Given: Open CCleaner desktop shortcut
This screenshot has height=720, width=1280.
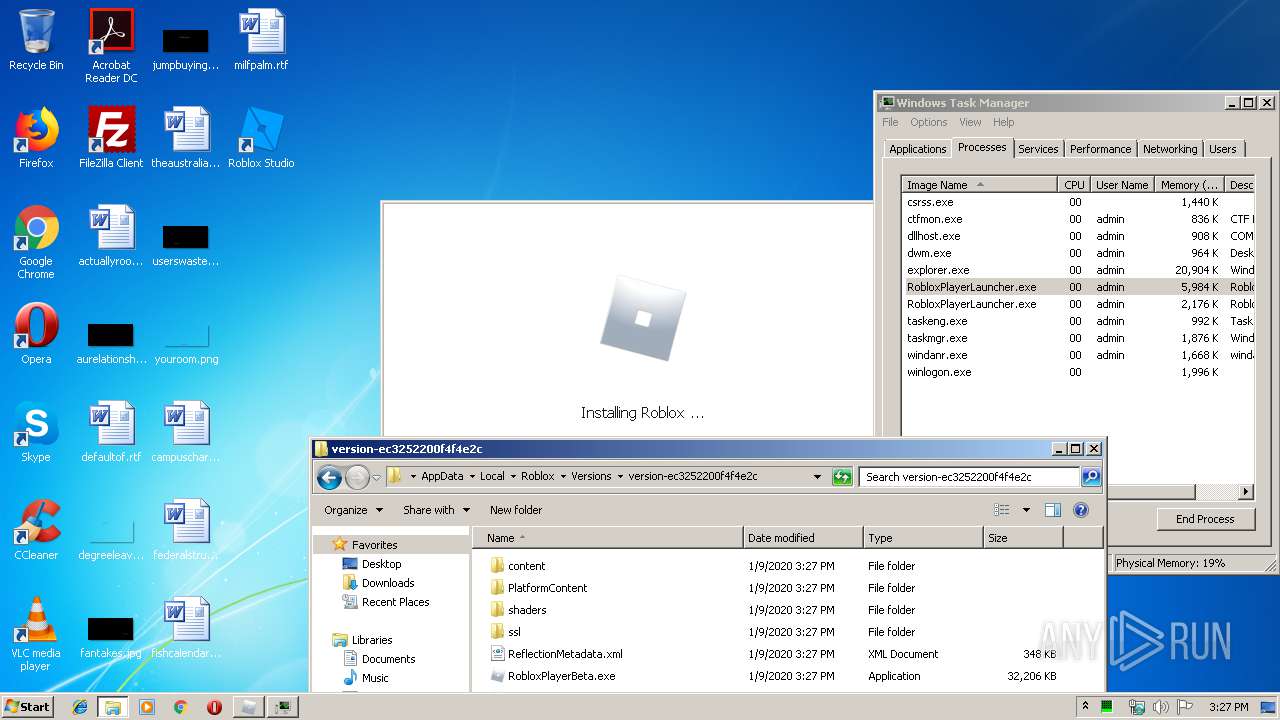Looking at the screenshot, I should [36, 530].
